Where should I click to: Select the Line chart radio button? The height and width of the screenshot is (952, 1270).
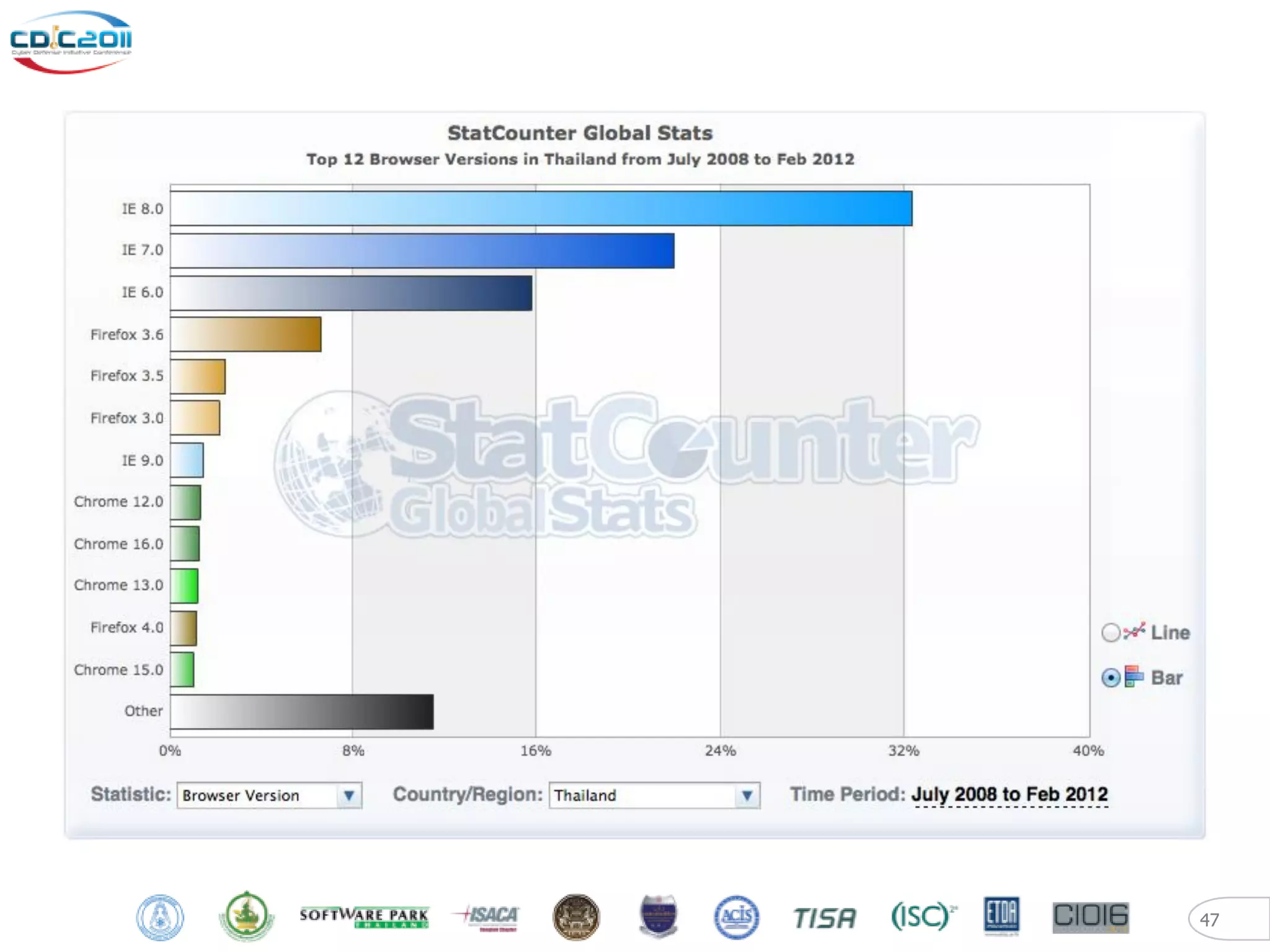click(1111, 633)
